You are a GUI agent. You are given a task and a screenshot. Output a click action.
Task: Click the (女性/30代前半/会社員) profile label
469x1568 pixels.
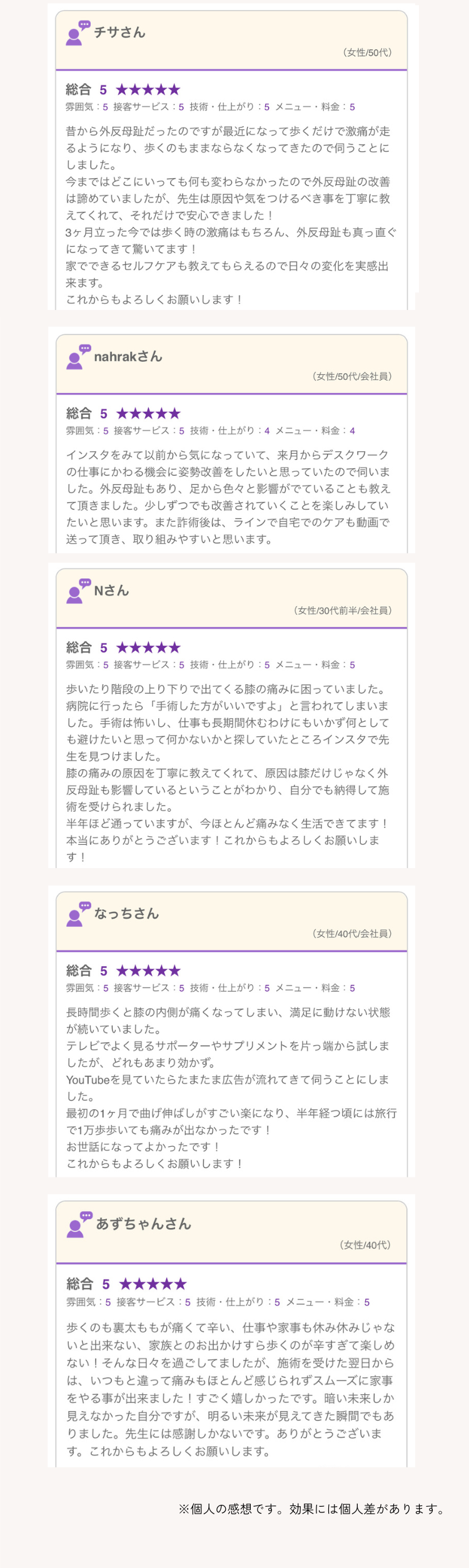click(343, 611)
